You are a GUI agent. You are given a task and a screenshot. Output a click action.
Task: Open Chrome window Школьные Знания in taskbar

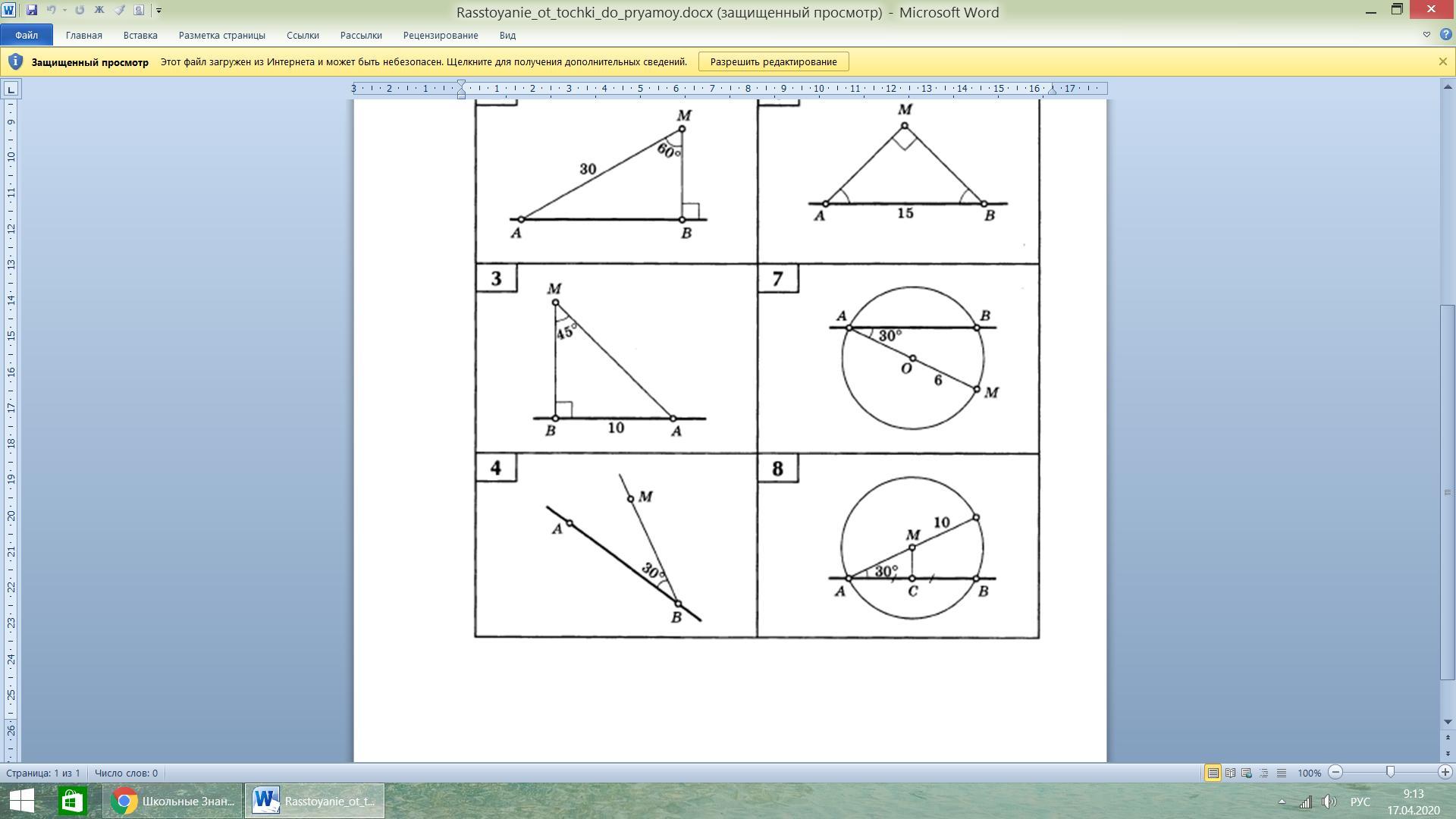pos(173,801)
